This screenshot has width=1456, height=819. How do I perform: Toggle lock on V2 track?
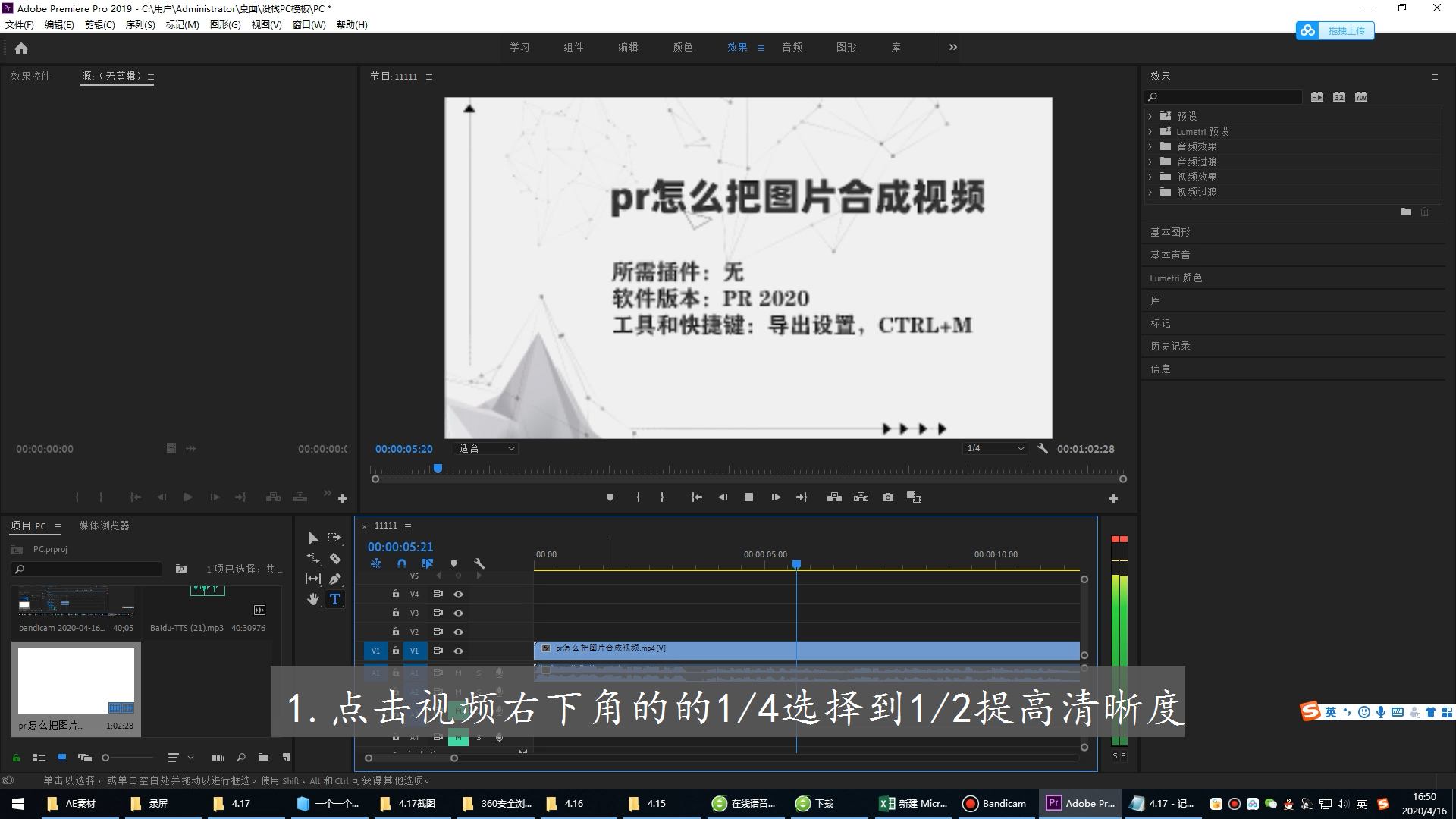coord(395,632)
